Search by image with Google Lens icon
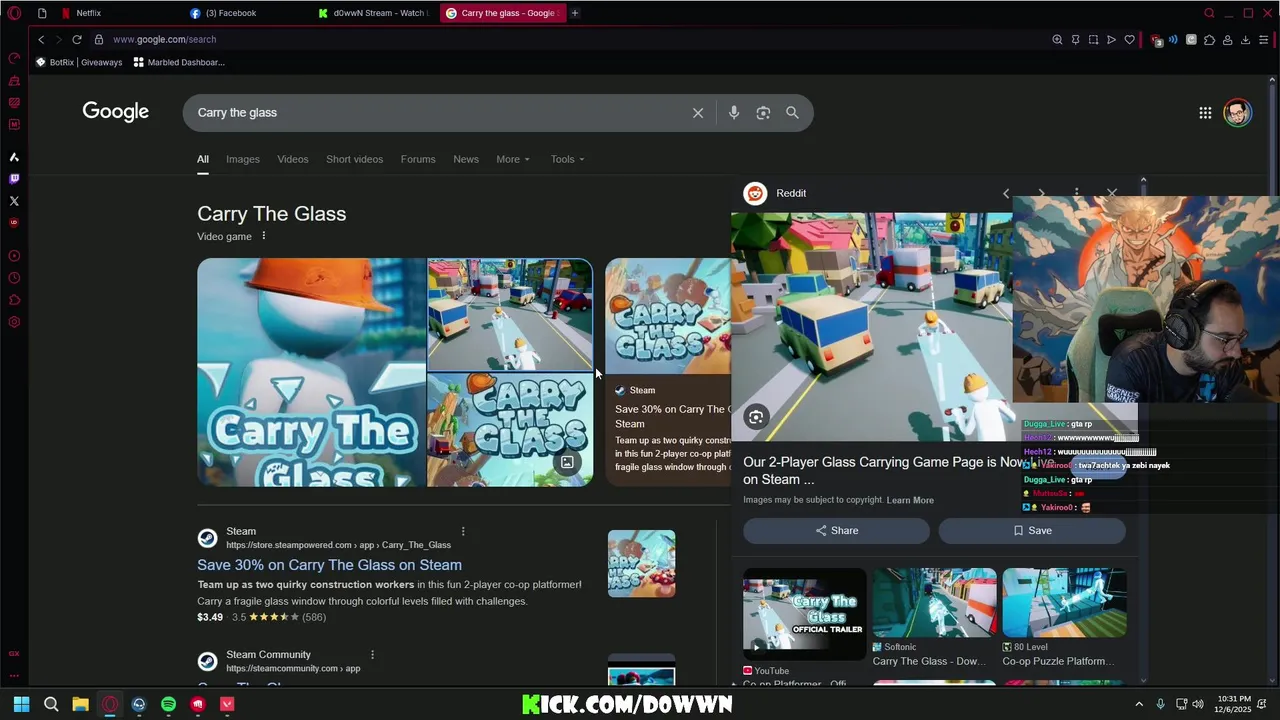The height and width of the screenshot is (720, 1280). pos(763,113)
